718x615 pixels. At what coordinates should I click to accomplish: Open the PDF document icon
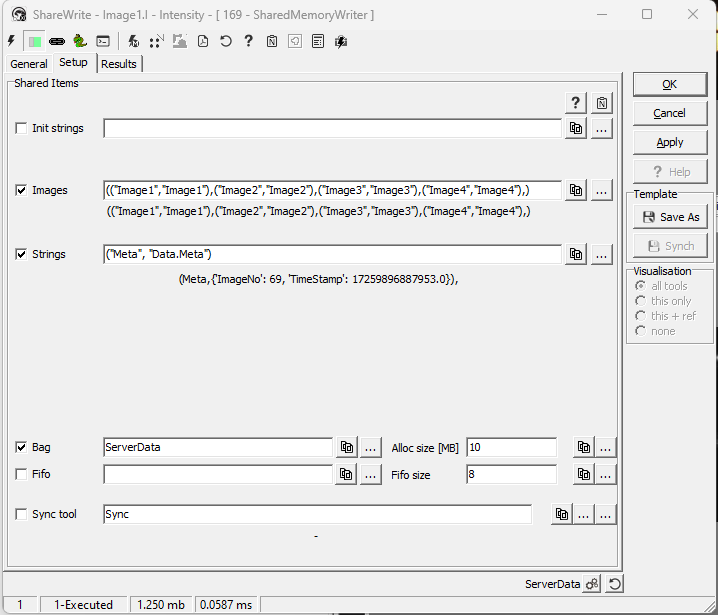[203, 42]
